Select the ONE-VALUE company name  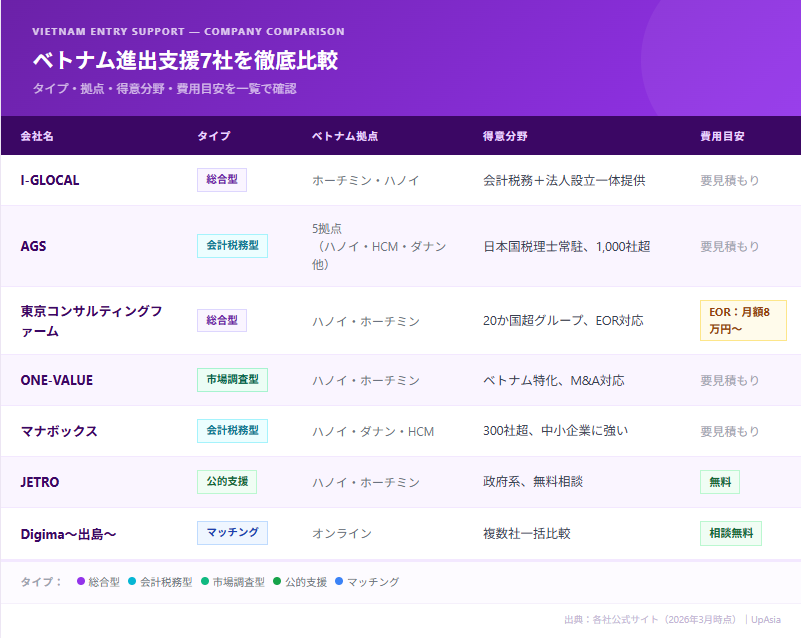click(x=57, y=380)
